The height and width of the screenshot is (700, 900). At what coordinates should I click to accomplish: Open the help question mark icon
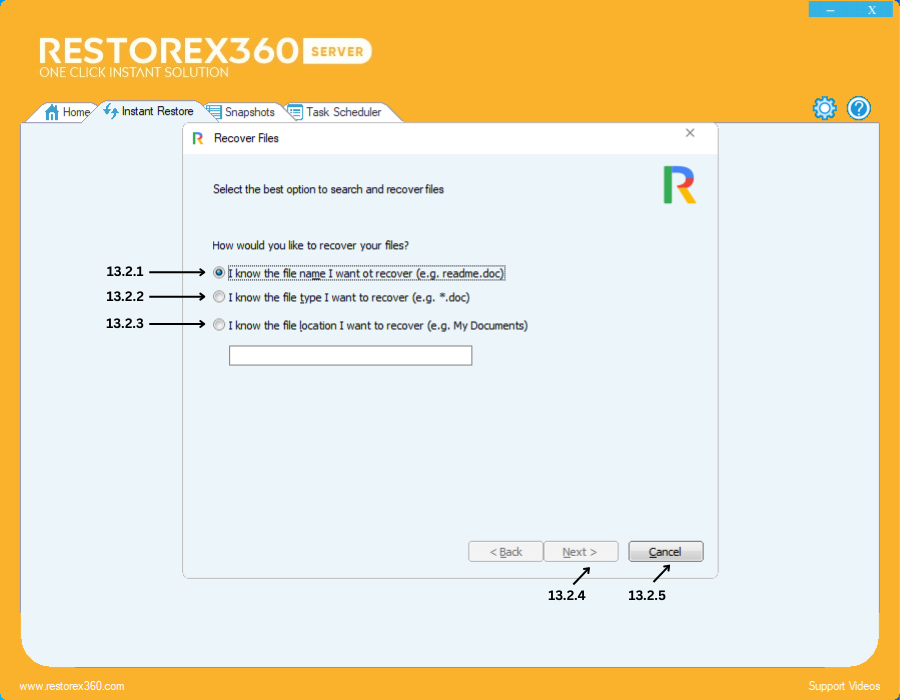(859, 108)
